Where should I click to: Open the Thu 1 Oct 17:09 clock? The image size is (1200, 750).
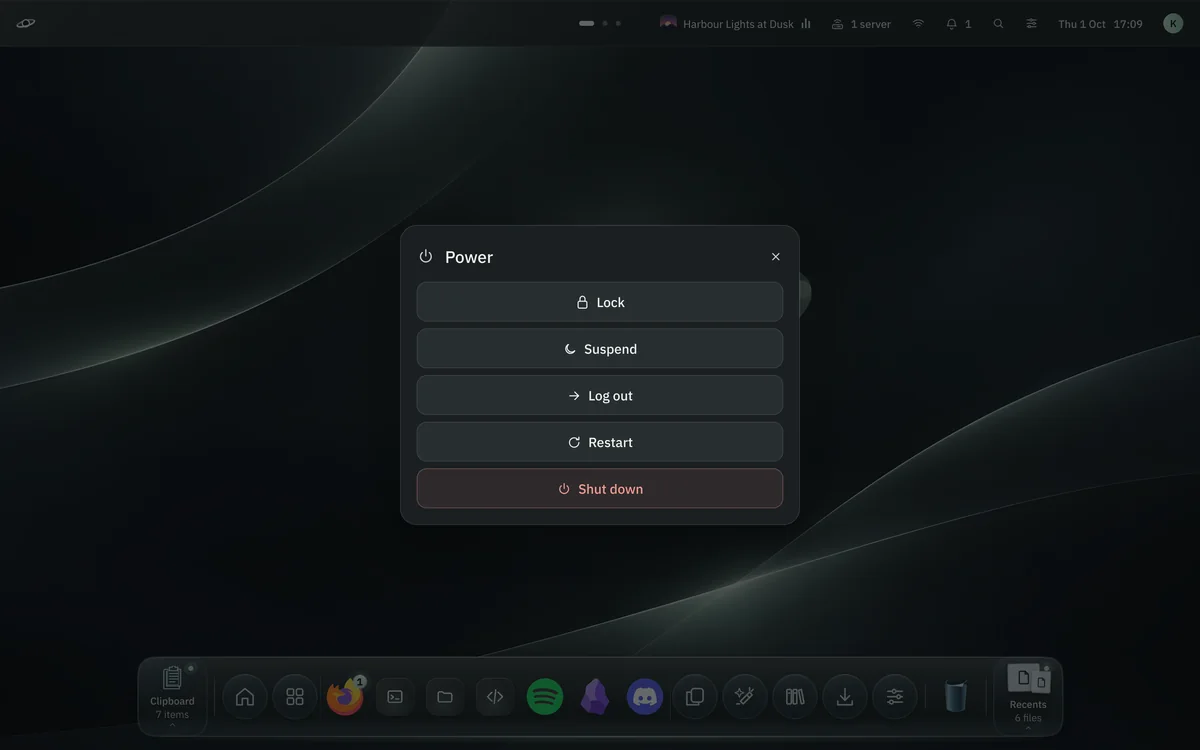pyautogui.click(x=1100, y=24)
